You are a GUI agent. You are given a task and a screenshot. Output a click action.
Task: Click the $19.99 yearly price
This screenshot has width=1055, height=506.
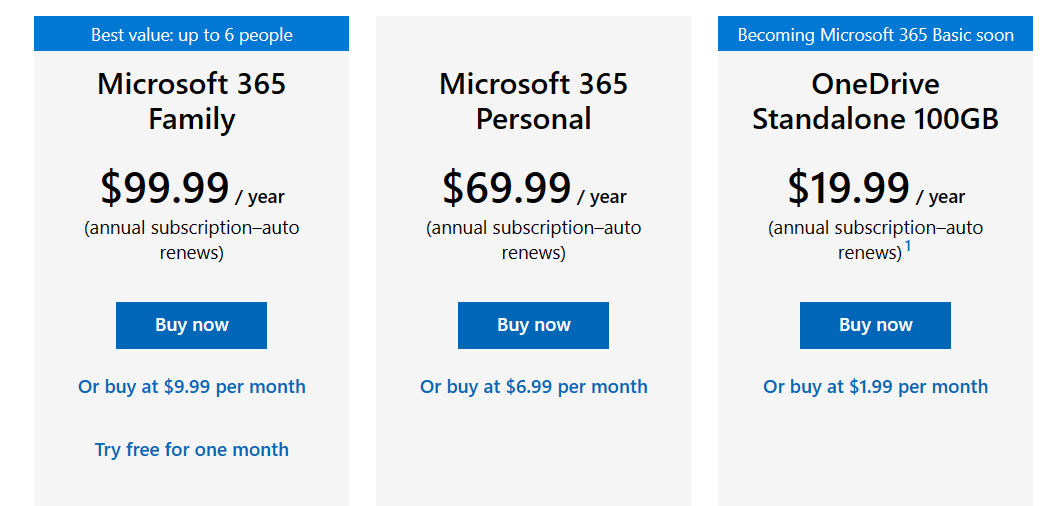[x=848, y=188]
